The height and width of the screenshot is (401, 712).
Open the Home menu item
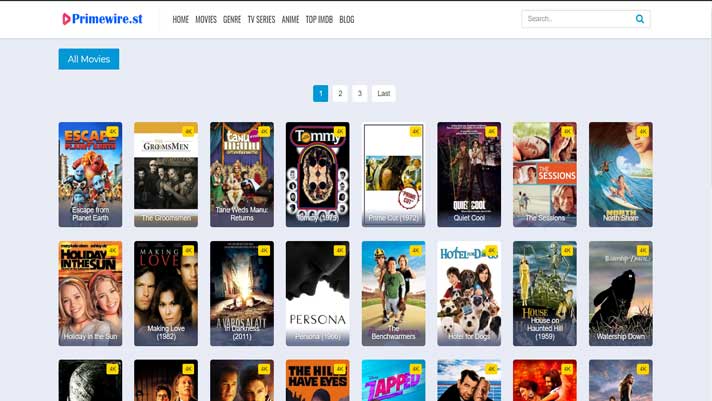180,20
